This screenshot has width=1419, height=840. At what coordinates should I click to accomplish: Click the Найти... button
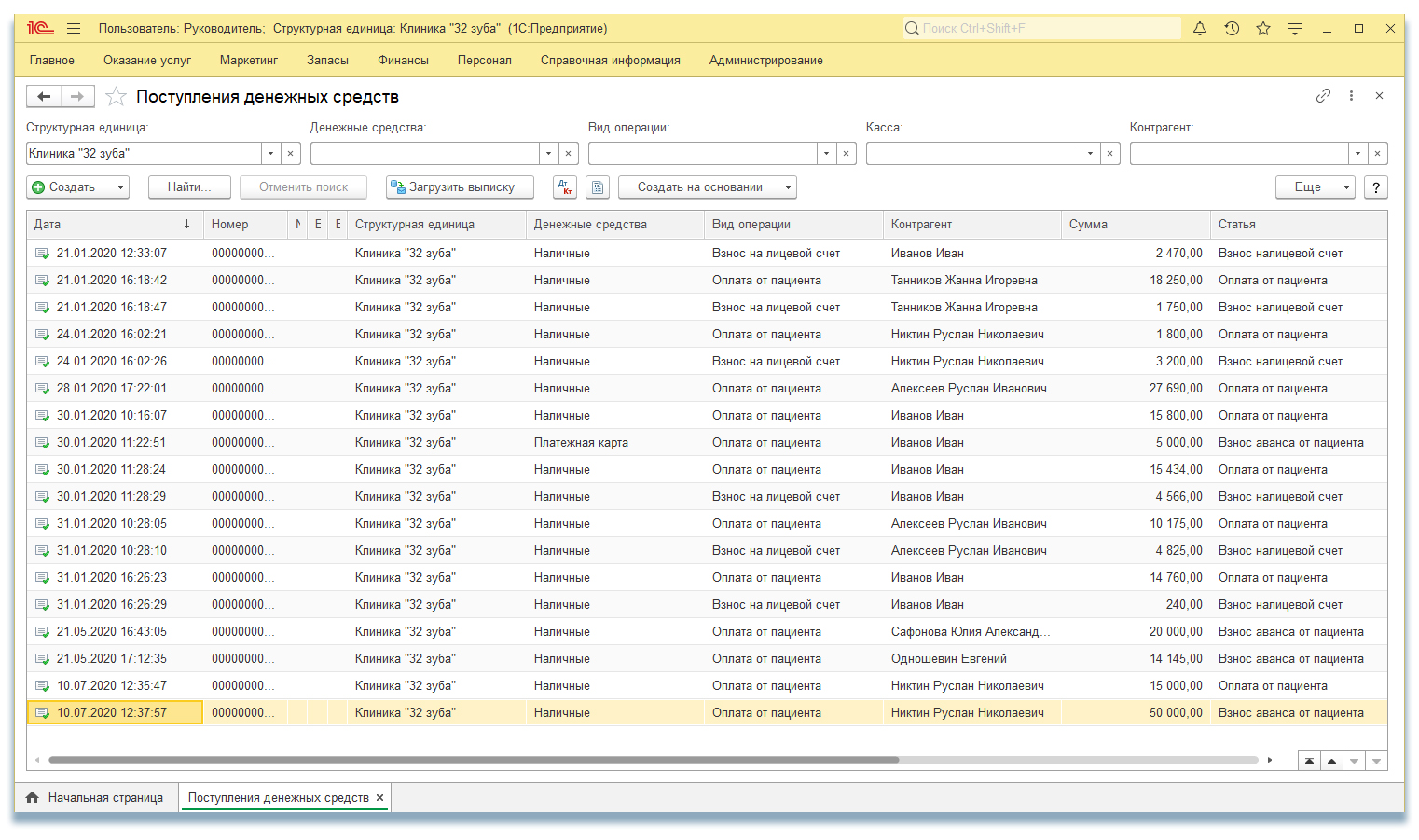[x=190, y=187]
